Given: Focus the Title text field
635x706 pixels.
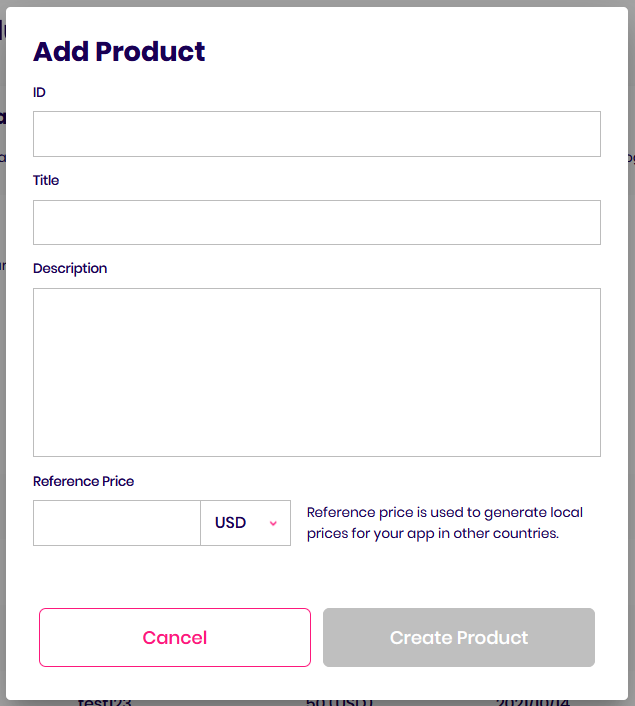Looking at the screenshot, I should [316, 222].
